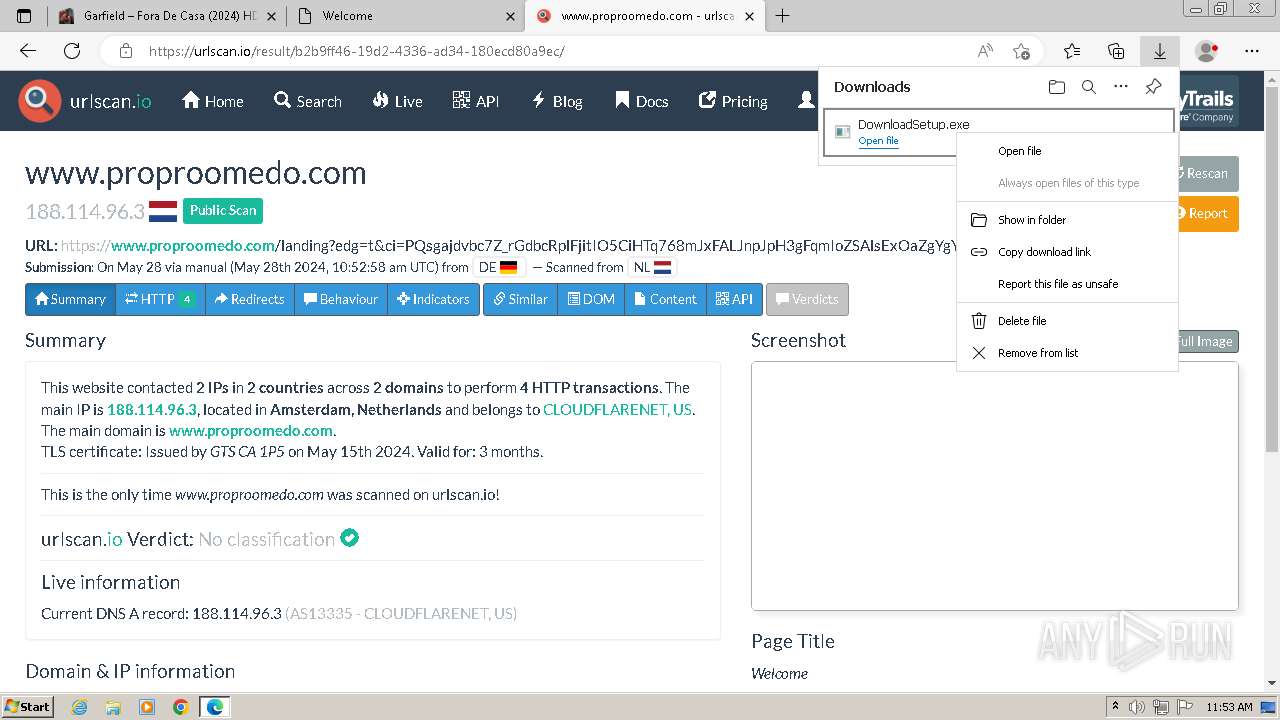Toggle the Downloads toolbar icon
The image size is (1280, 720).
[x=1159, y=51]
